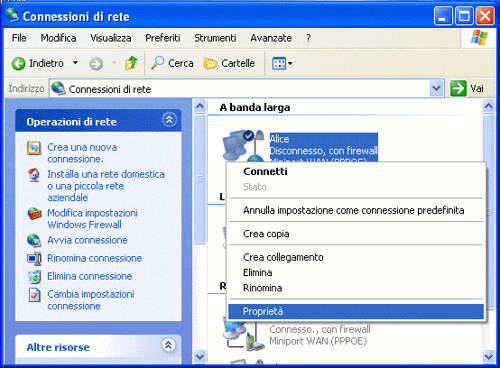Click the Cambia impostazioni connessione icon
This screenshot has height=368, width=500.
pyautogui.click(x=34, y=295)
